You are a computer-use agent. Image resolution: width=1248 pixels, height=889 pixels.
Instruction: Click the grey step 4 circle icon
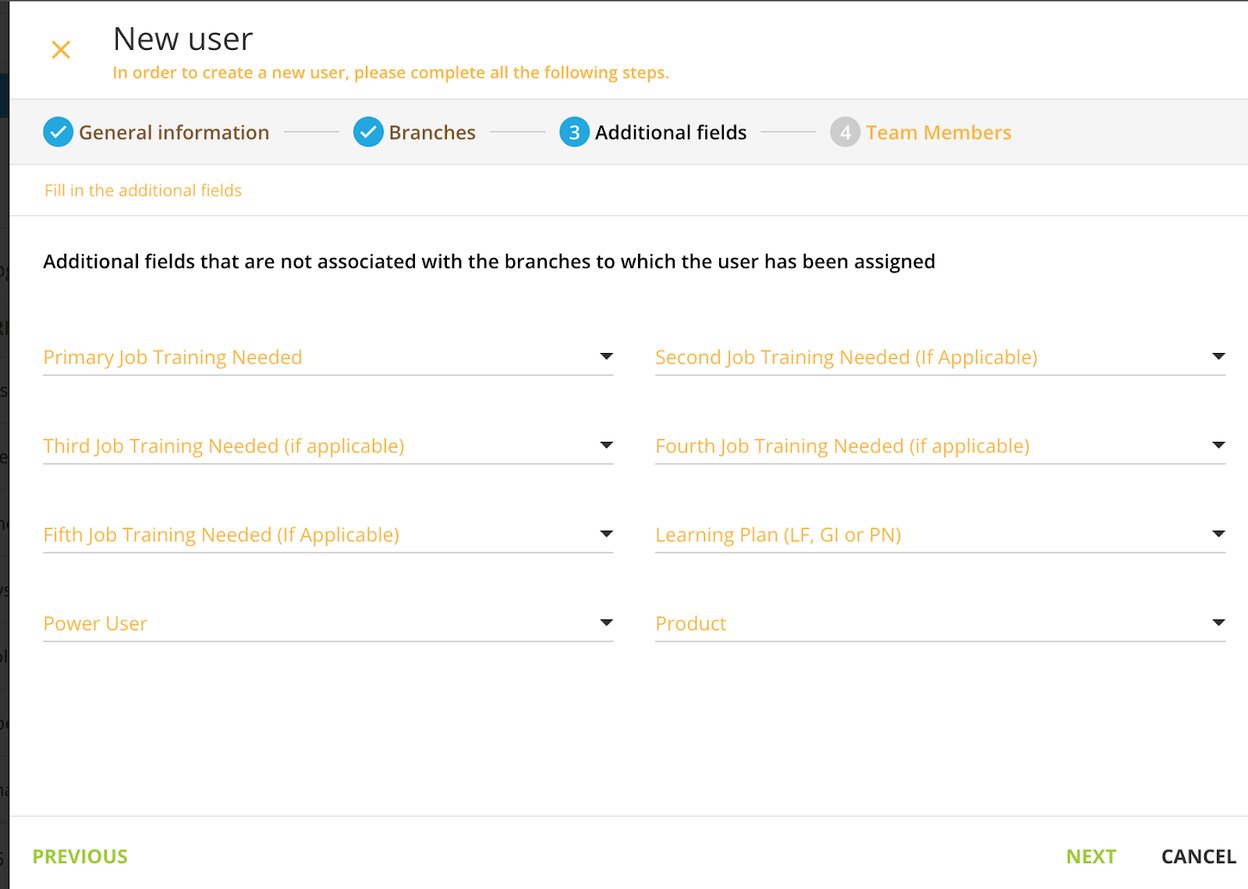coord(845,131)
